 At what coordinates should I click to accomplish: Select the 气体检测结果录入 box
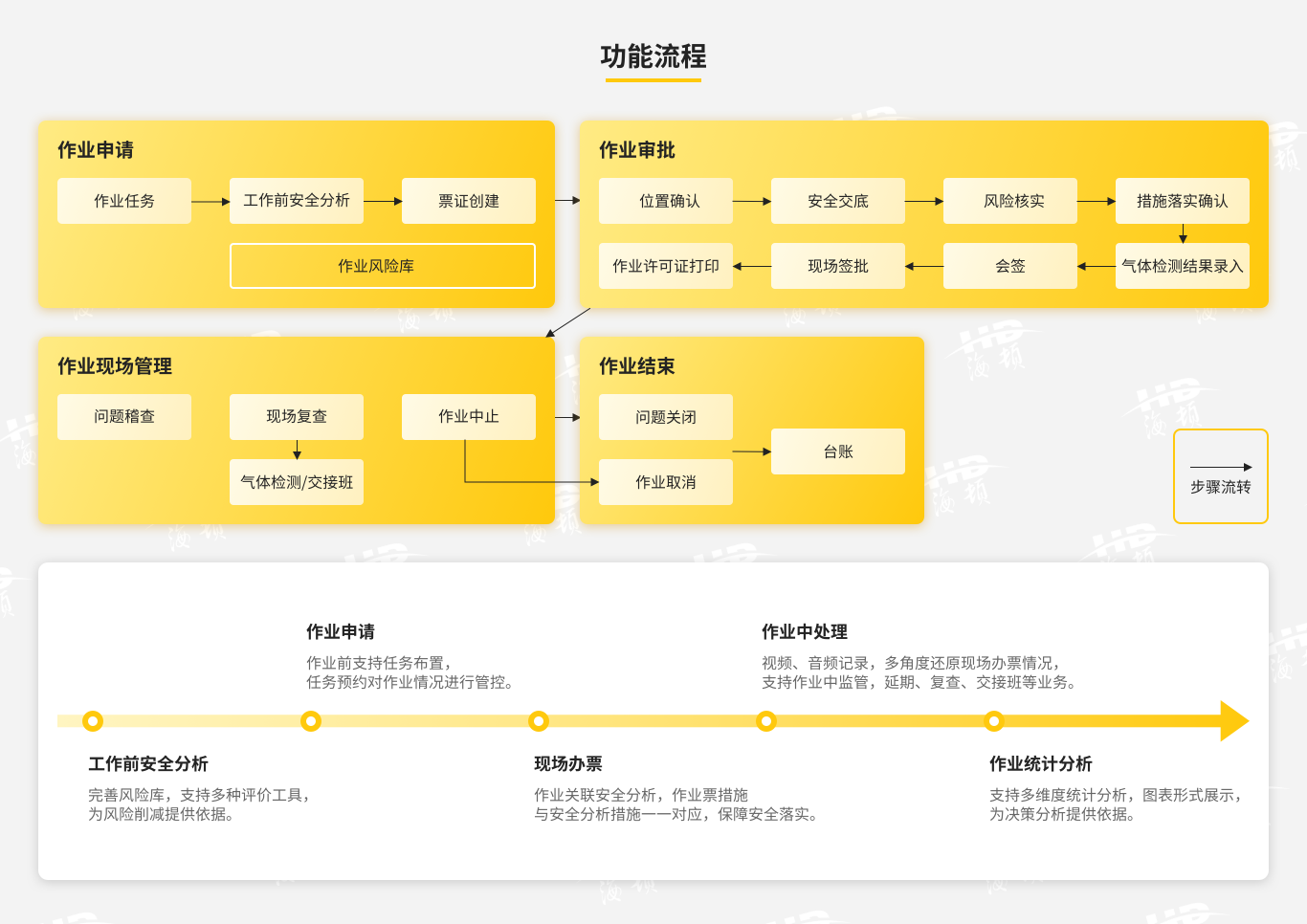(1183, 266)
